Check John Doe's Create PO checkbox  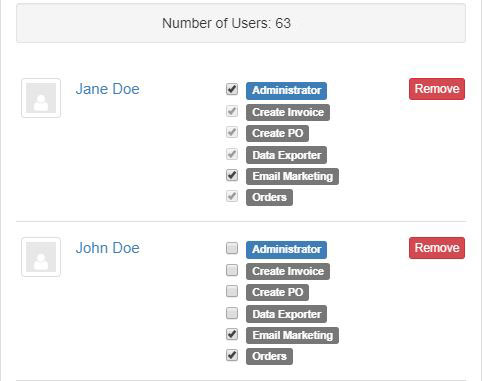(232, 291)
